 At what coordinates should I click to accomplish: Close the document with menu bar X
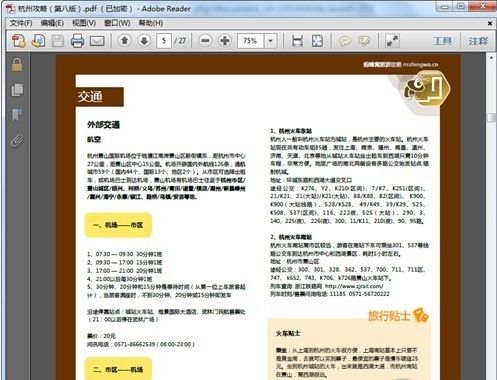coord(490,23)
